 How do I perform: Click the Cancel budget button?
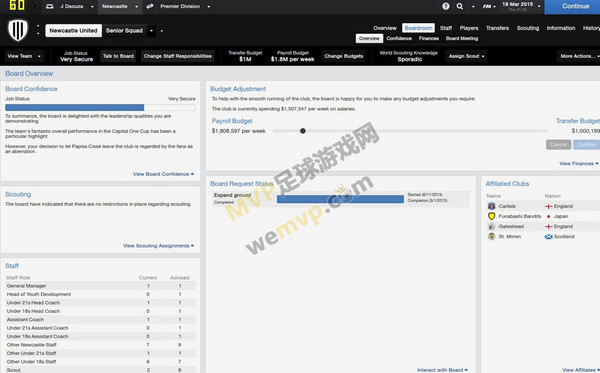(x=558, y=145)
